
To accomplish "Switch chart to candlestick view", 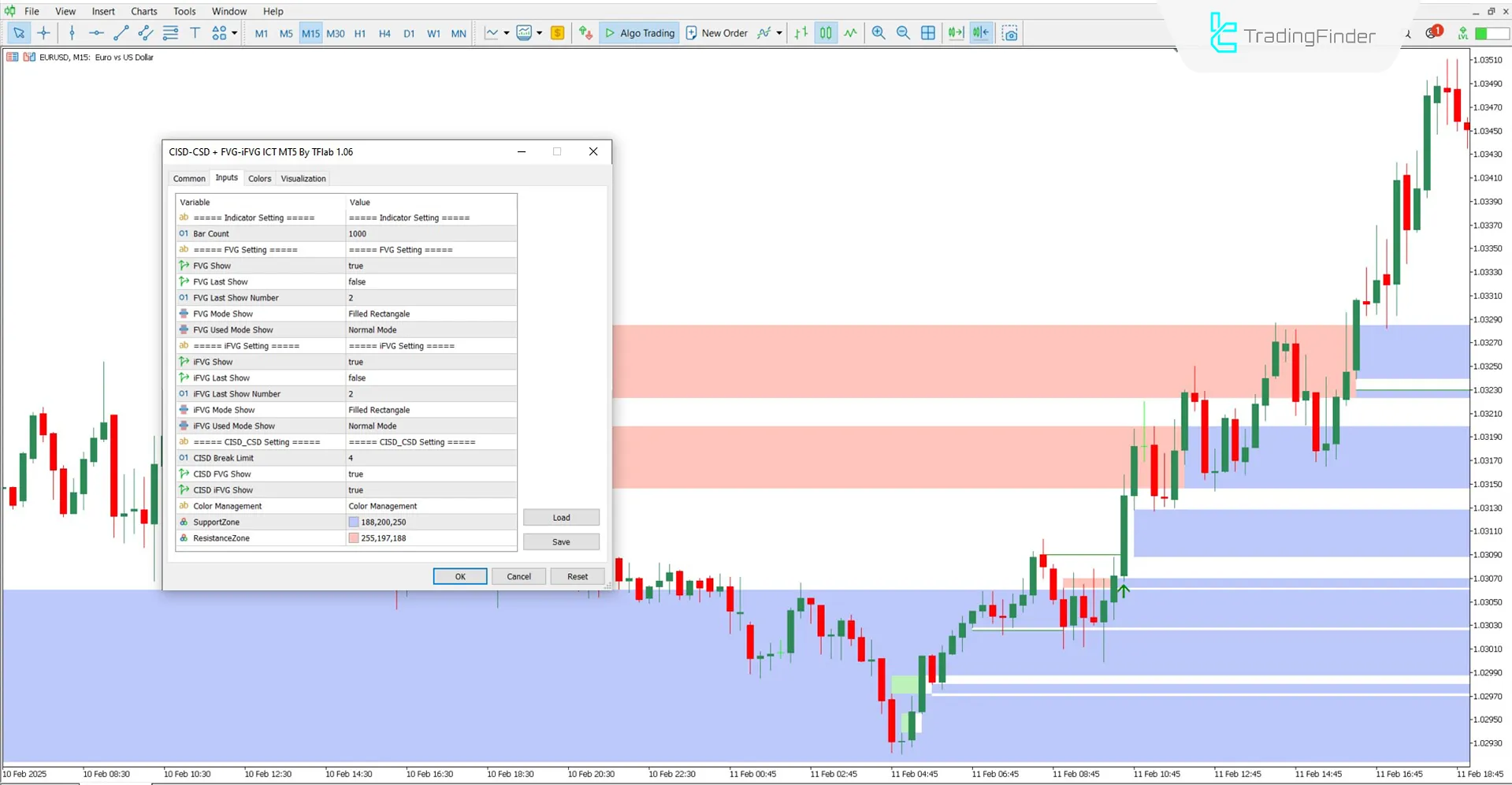I will [x=825, y=33].
